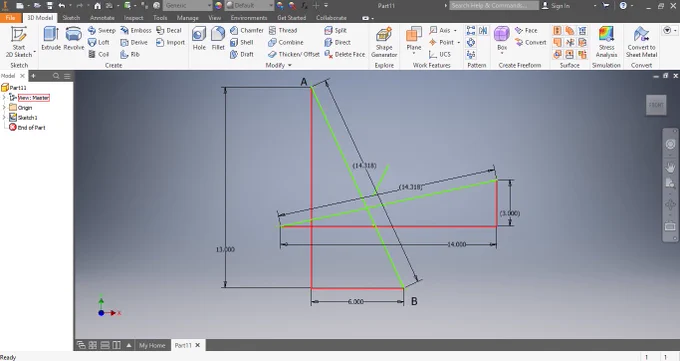Switch to the Tools ribbon tab

(160, 18)
